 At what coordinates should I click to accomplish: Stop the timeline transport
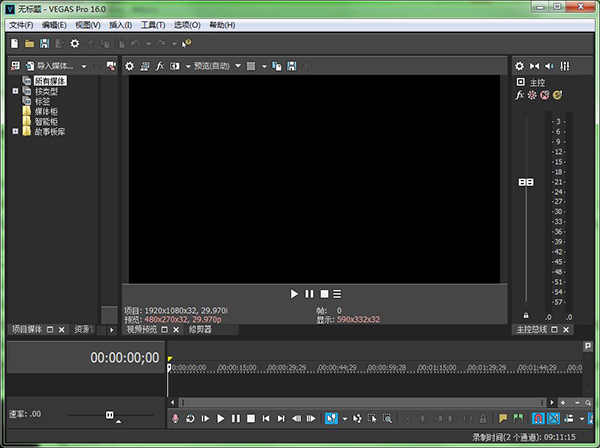(251, 419)
